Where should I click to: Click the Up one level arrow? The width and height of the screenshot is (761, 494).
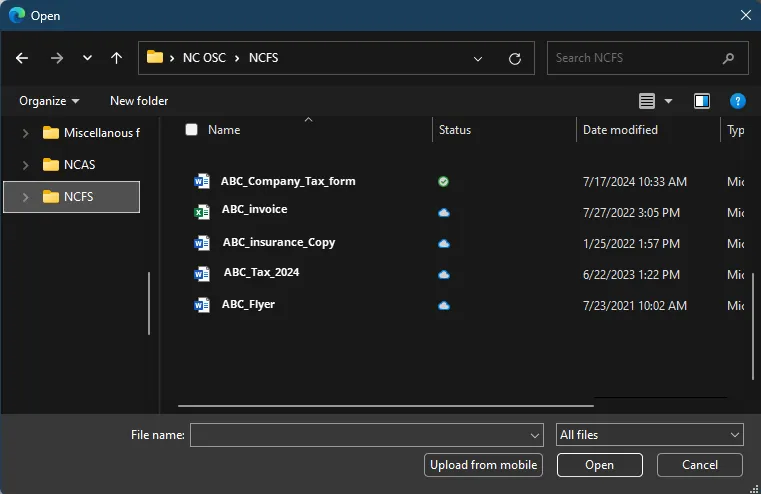pos(116,58)
